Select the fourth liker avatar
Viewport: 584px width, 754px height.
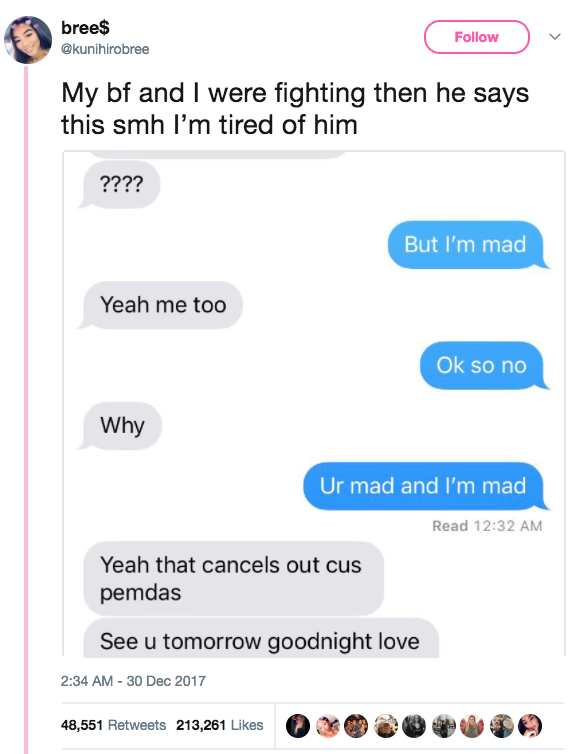(385, 726)
